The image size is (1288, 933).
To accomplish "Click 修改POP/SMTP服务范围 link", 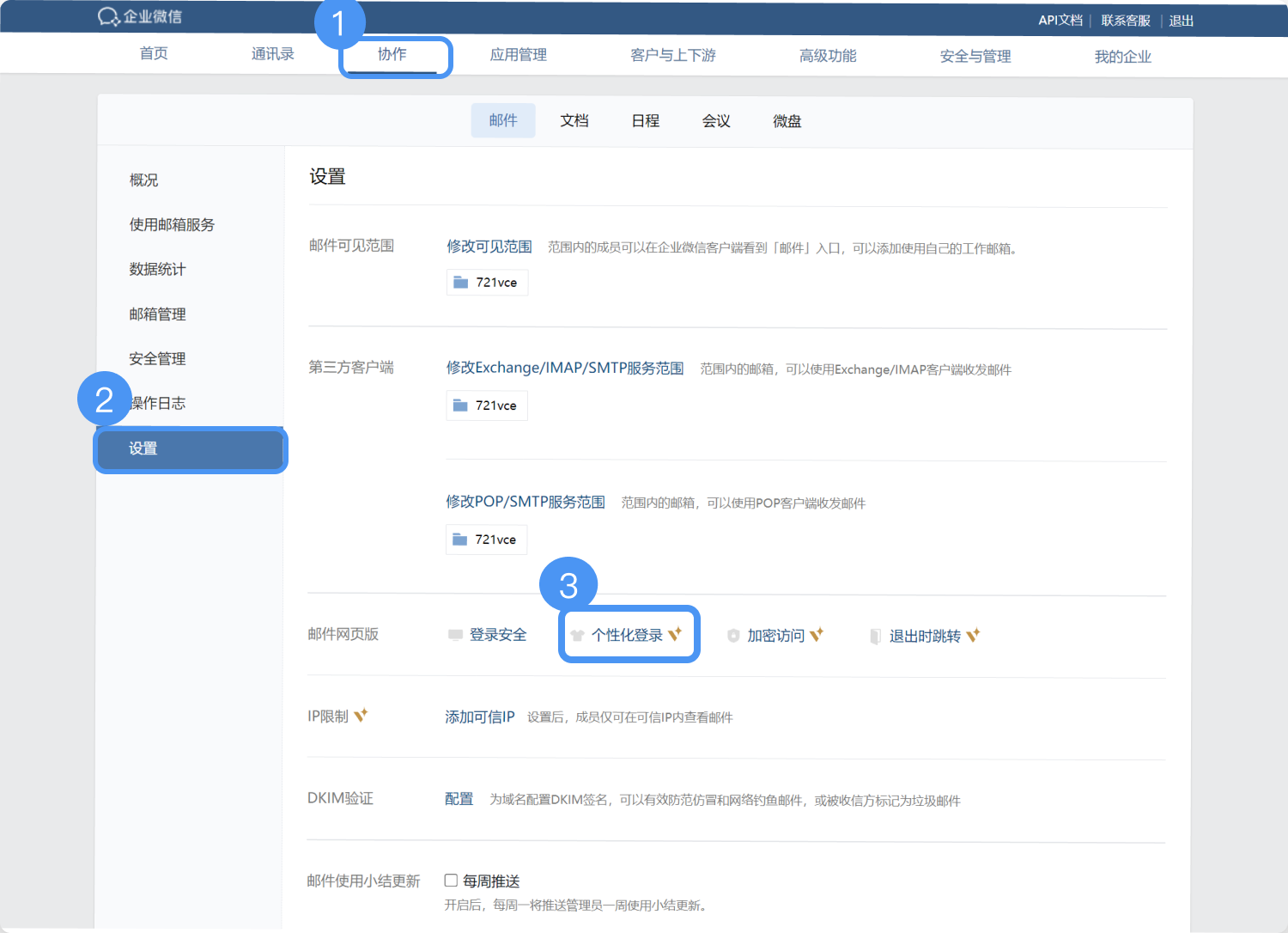I will tap(526, 502).
